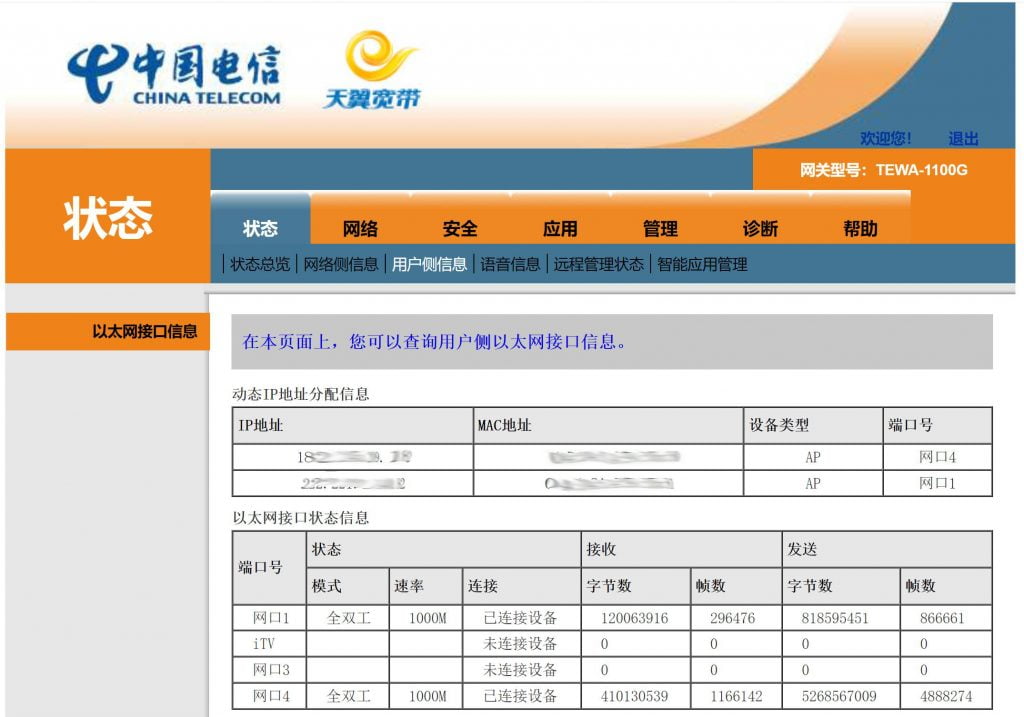
Task: Click the China Telecom logo
Action: pyautogui.click(x=174, y=73)
